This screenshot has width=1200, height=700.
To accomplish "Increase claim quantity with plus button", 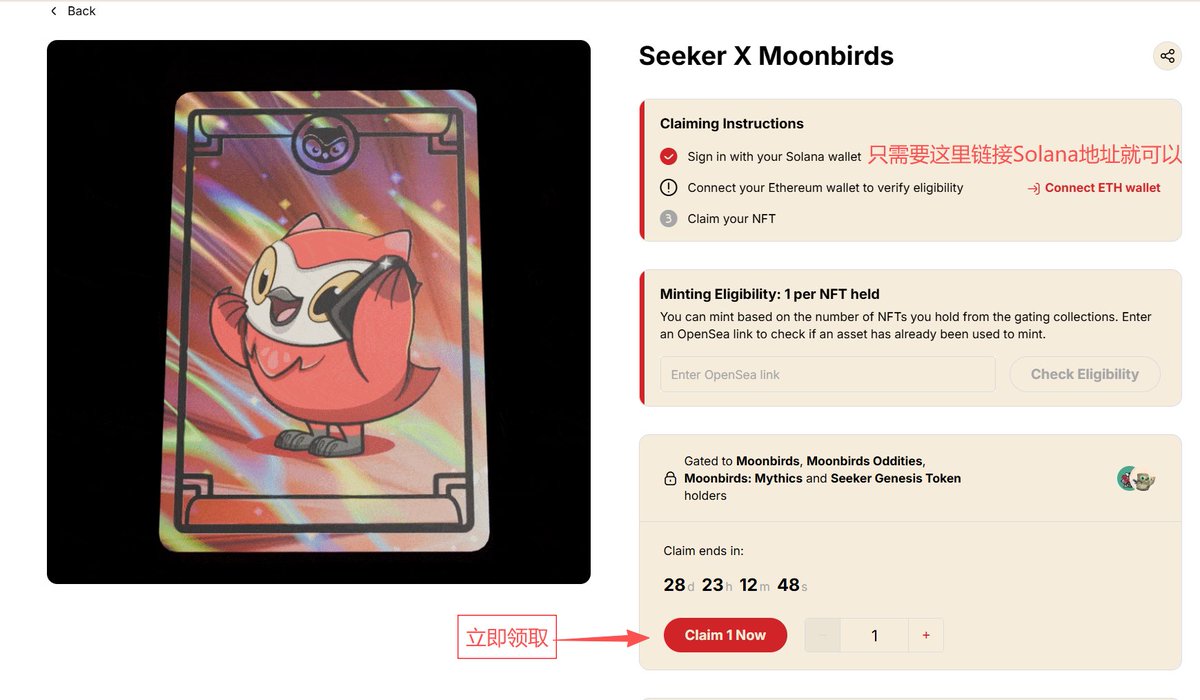I will [x=926, y=635].
